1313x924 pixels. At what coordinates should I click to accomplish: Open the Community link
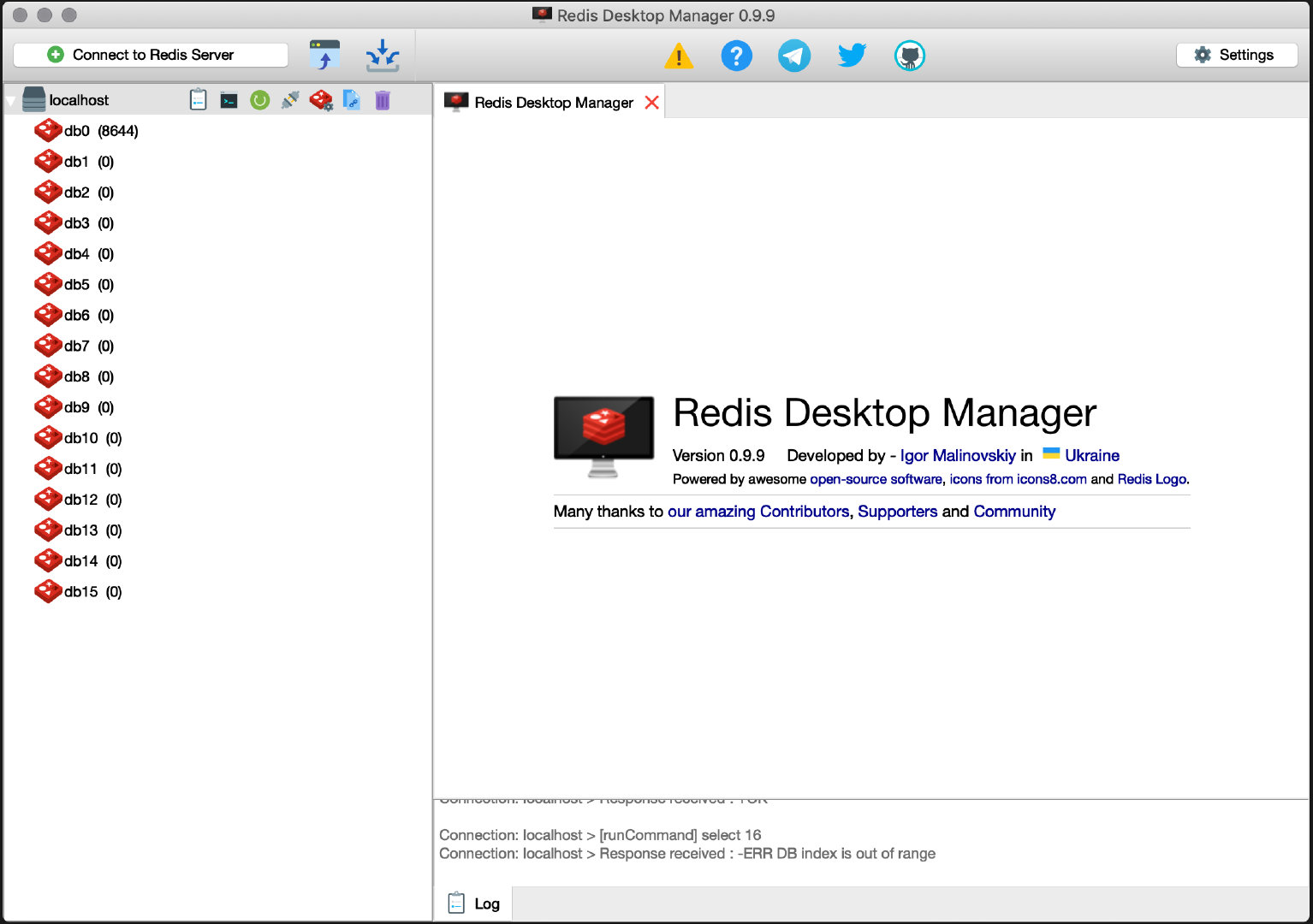coord(1014,512)
